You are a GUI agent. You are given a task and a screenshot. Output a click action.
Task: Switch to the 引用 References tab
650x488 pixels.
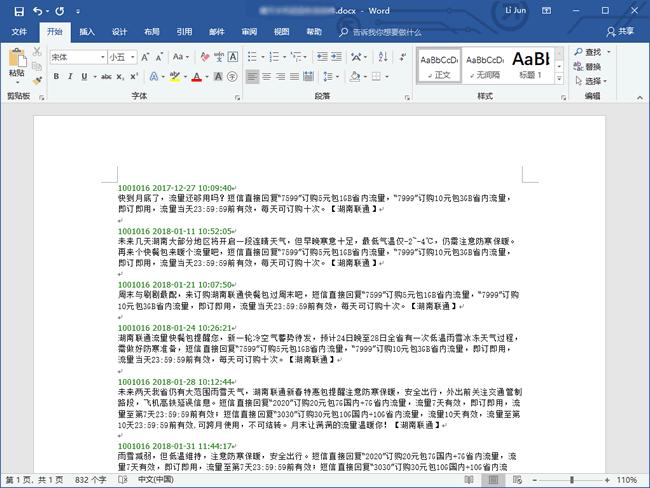click(x=184, y=32)
